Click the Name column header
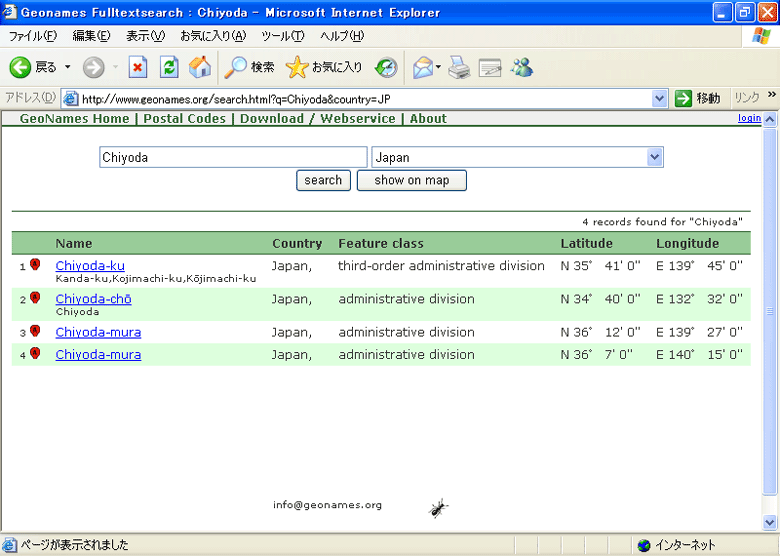This screenshot has width=780, height=556. click(x=74, y=243)
